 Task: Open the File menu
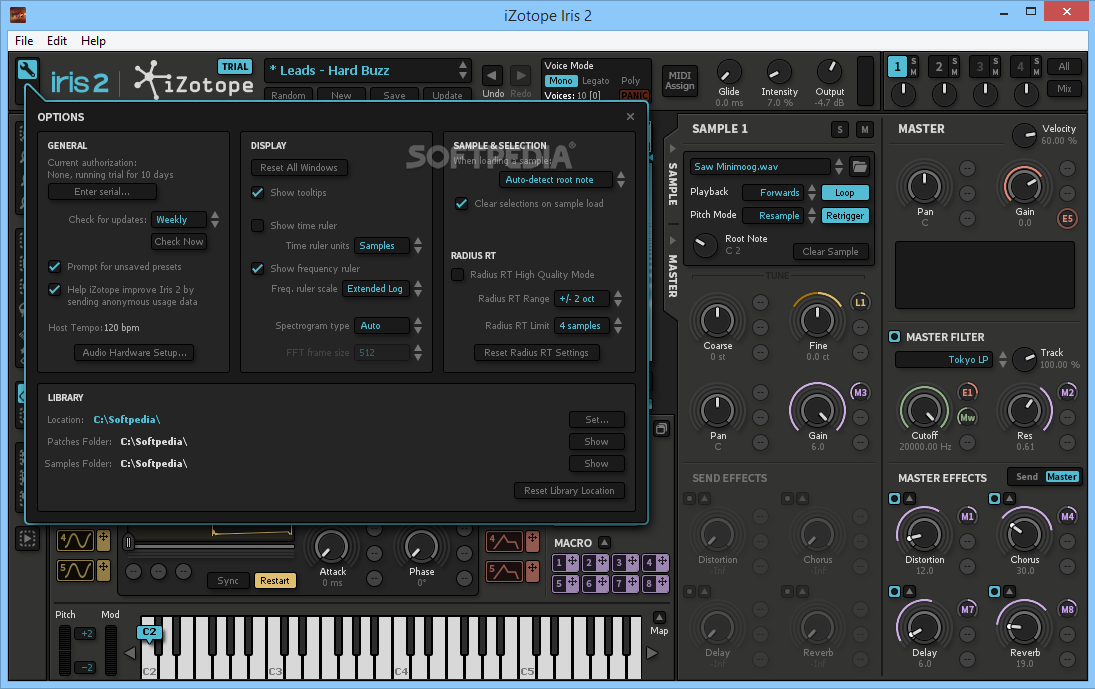24,40
